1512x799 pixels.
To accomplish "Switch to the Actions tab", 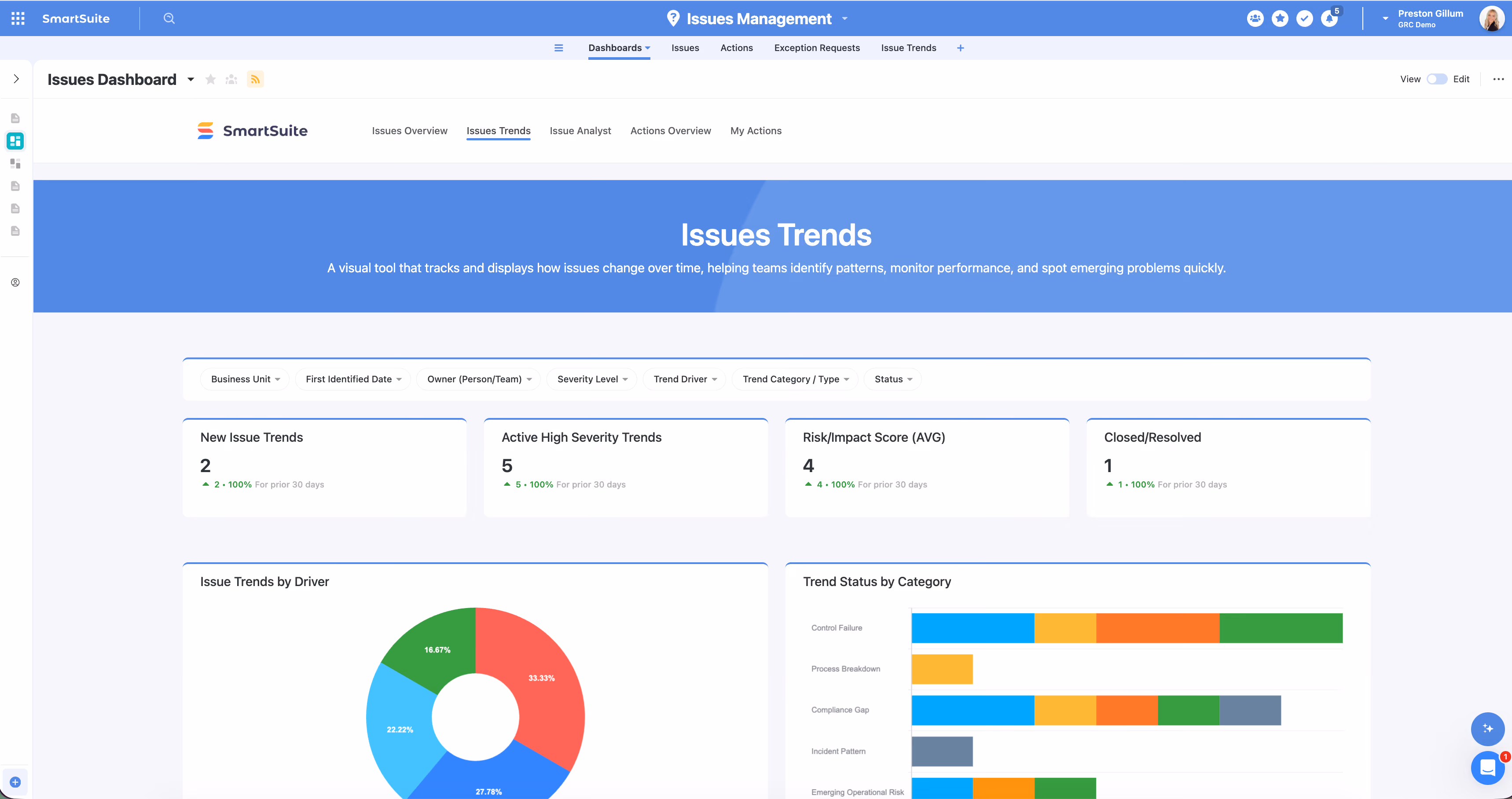I will point(736,48).
